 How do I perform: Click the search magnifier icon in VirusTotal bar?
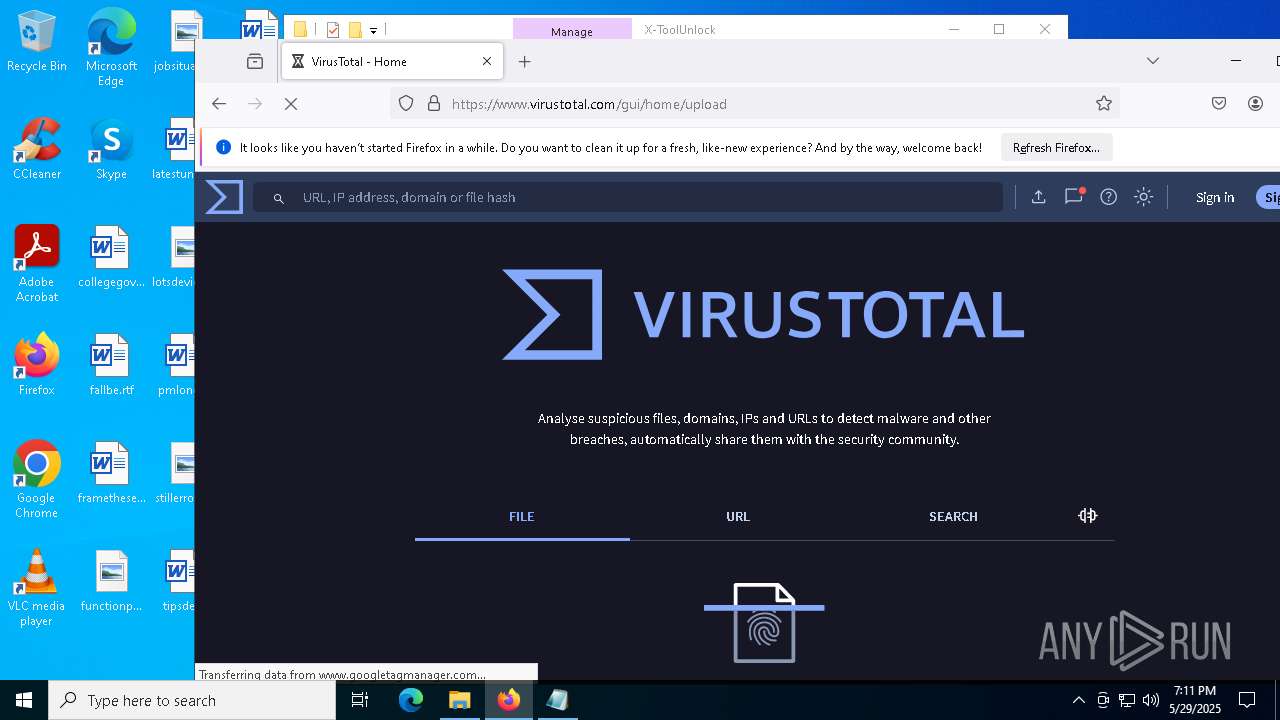pos(279,198)
